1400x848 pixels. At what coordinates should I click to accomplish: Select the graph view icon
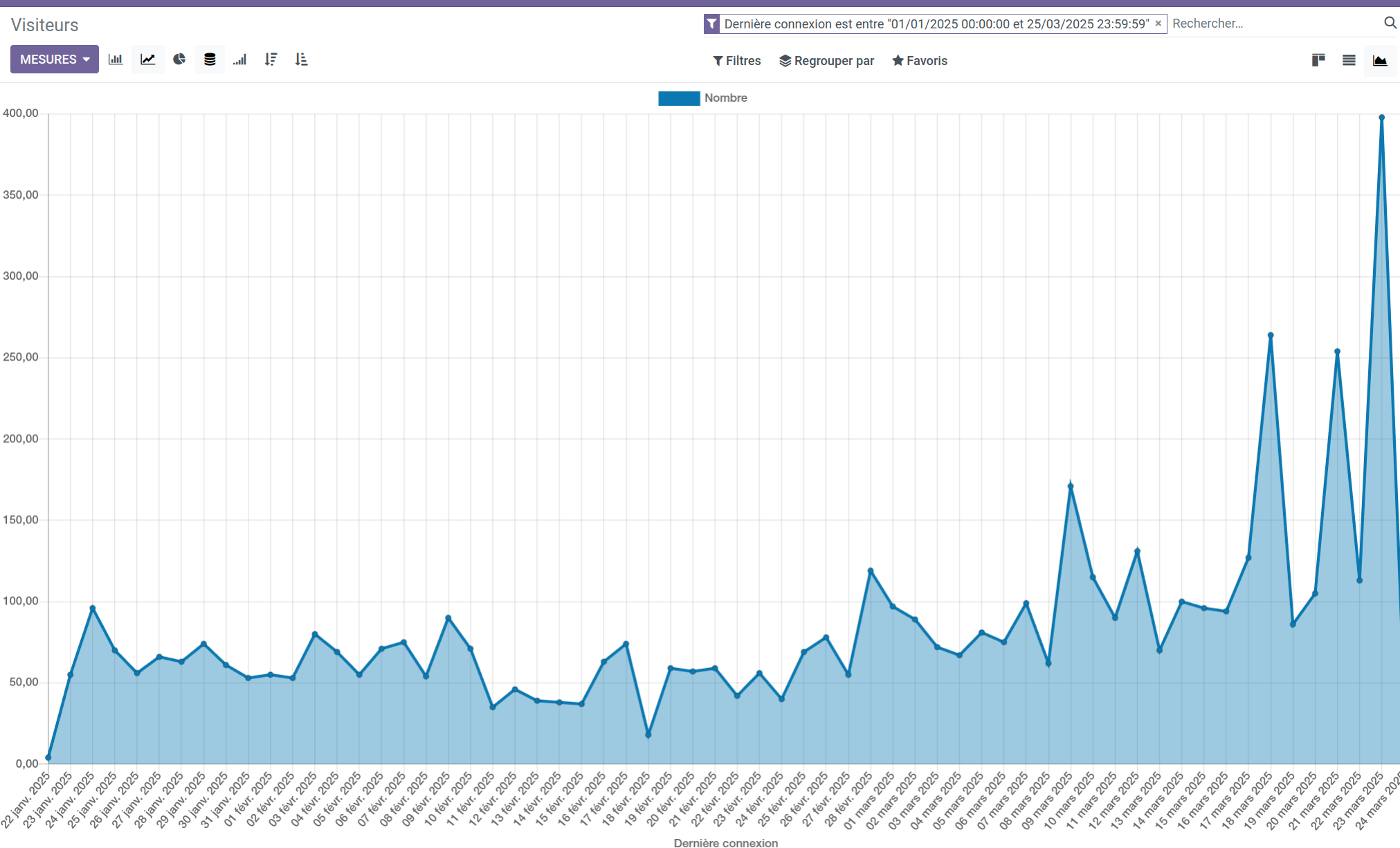[1380, 60]
